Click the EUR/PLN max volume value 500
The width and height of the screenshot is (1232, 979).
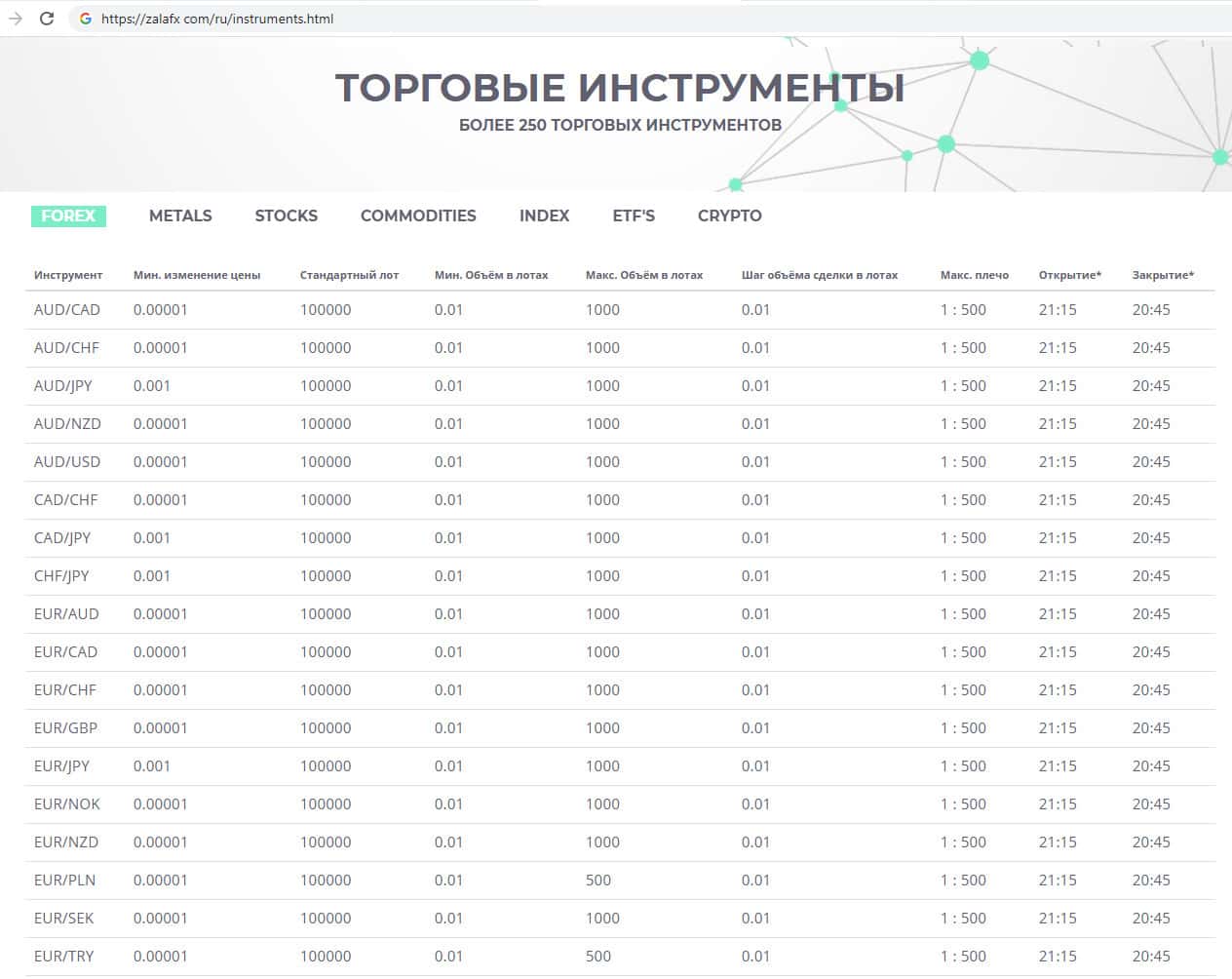click(x=598, y=881)
